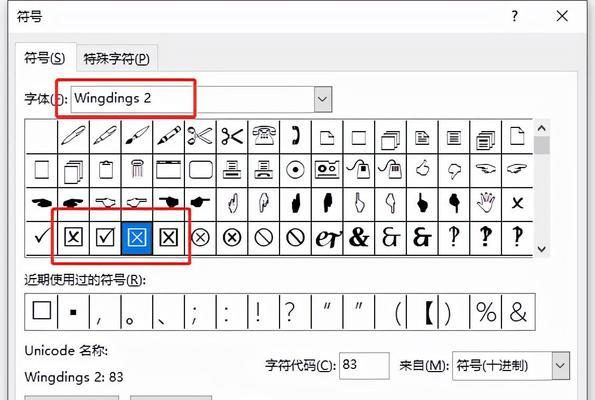
Task: Click the symbol grid scroll up arrow
Action: [541, 129]
